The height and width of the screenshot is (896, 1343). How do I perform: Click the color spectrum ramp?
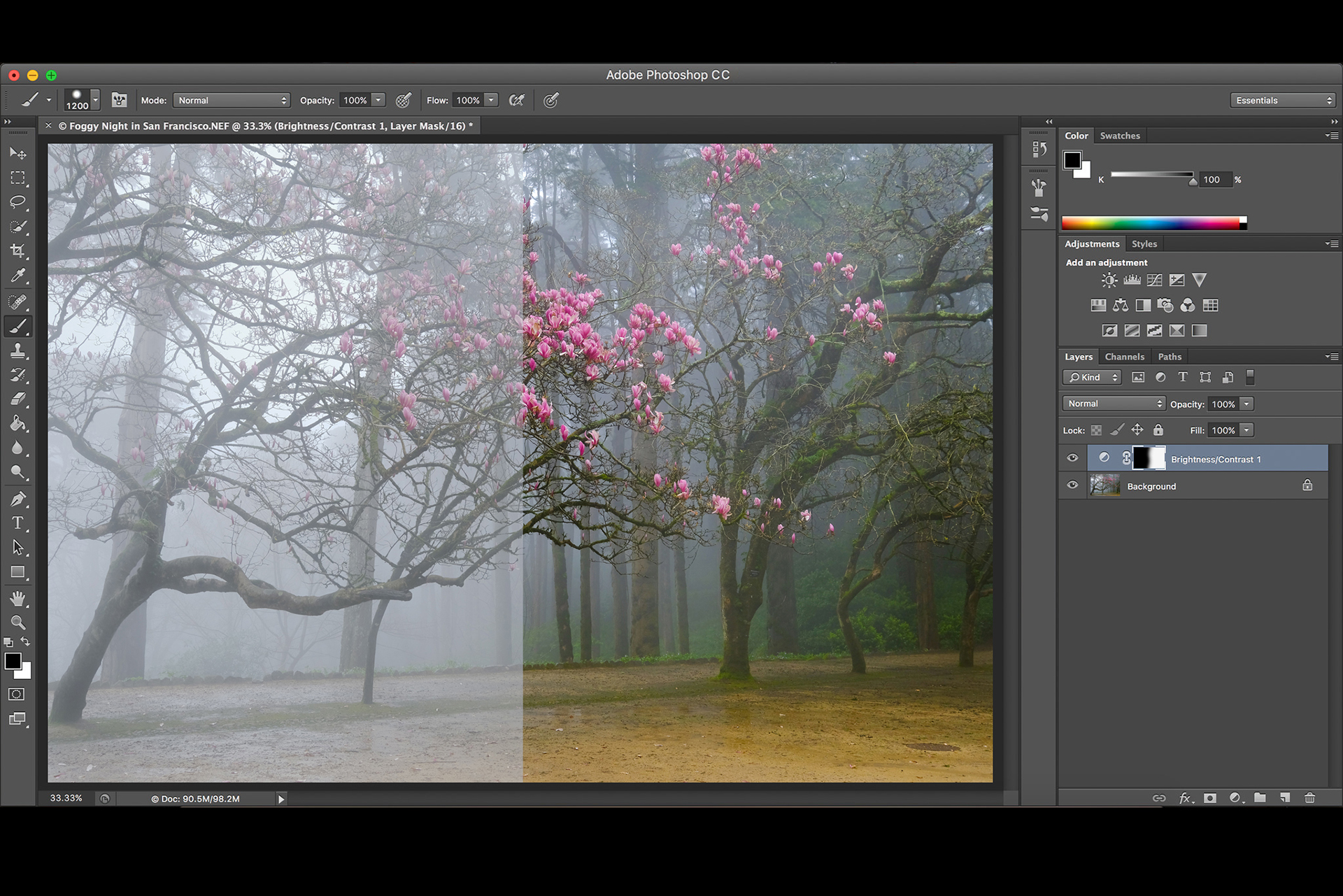click(1151, 223)
